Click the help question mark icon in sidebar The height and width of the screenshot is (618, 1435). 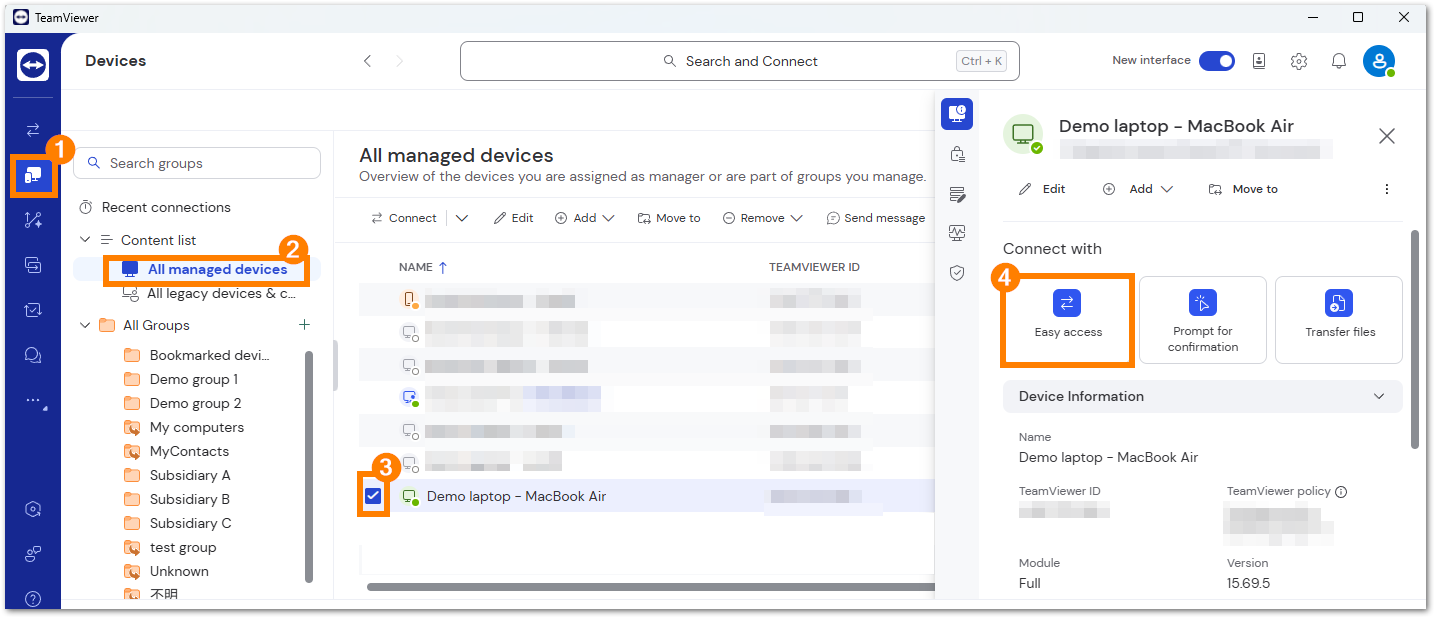[x=33, y=599]
